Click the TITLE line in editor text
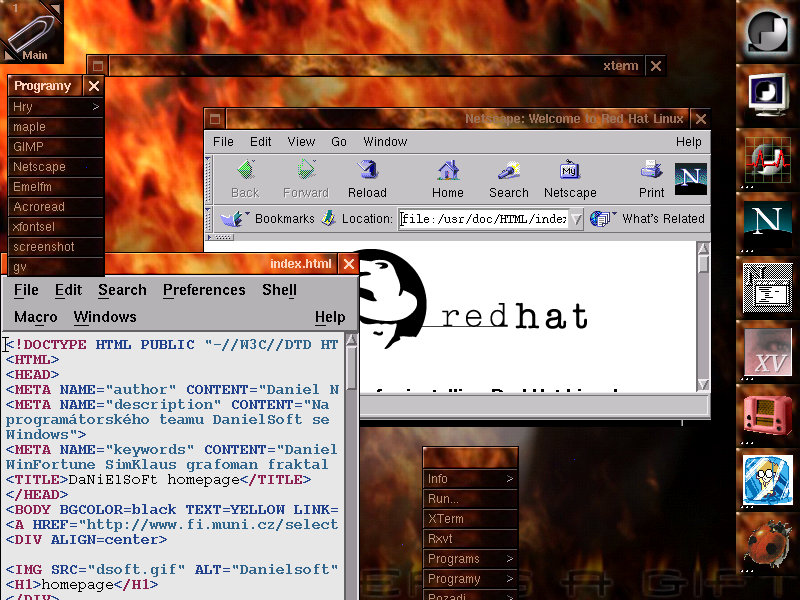 click(x=158, y=480)
